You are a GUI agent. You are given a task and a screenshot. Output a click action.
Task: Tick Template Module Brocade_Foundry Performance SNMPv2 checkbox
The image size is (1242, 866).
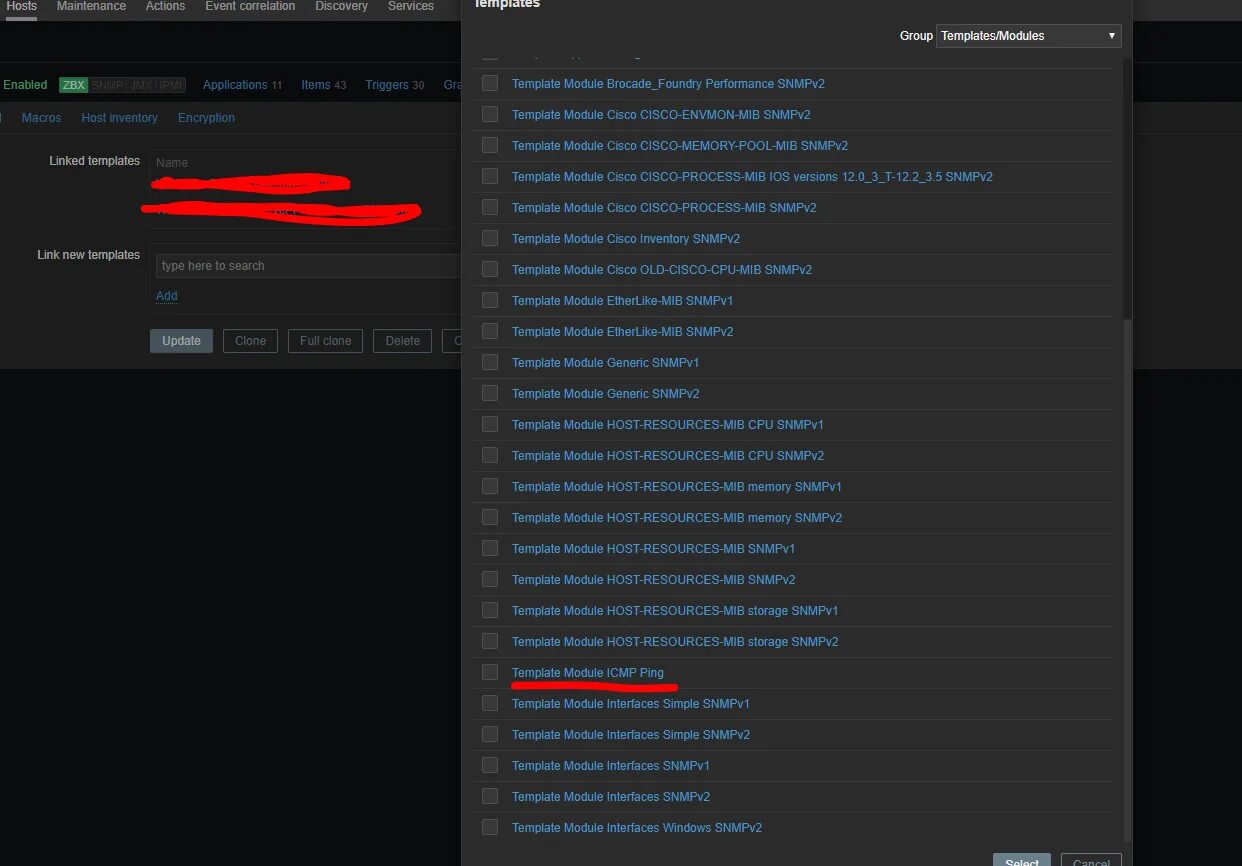click(x=490, y=83)
